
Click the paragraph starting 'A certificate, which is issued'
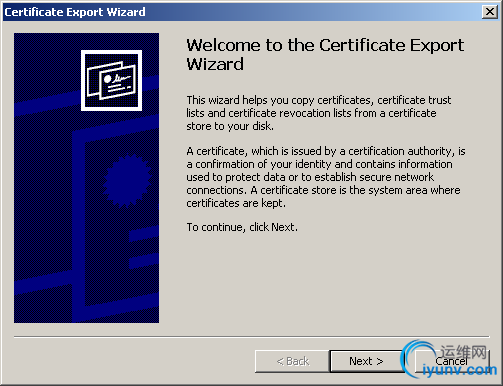[326, 177]
